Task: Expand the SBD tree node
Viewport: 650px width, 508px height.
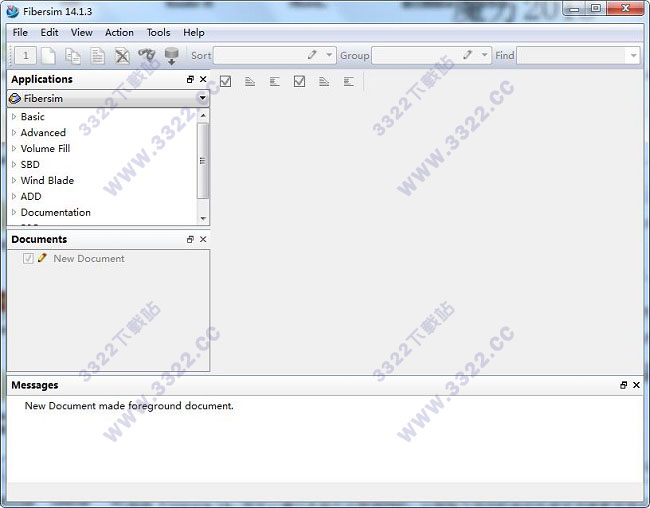Action: coord(14,164)
